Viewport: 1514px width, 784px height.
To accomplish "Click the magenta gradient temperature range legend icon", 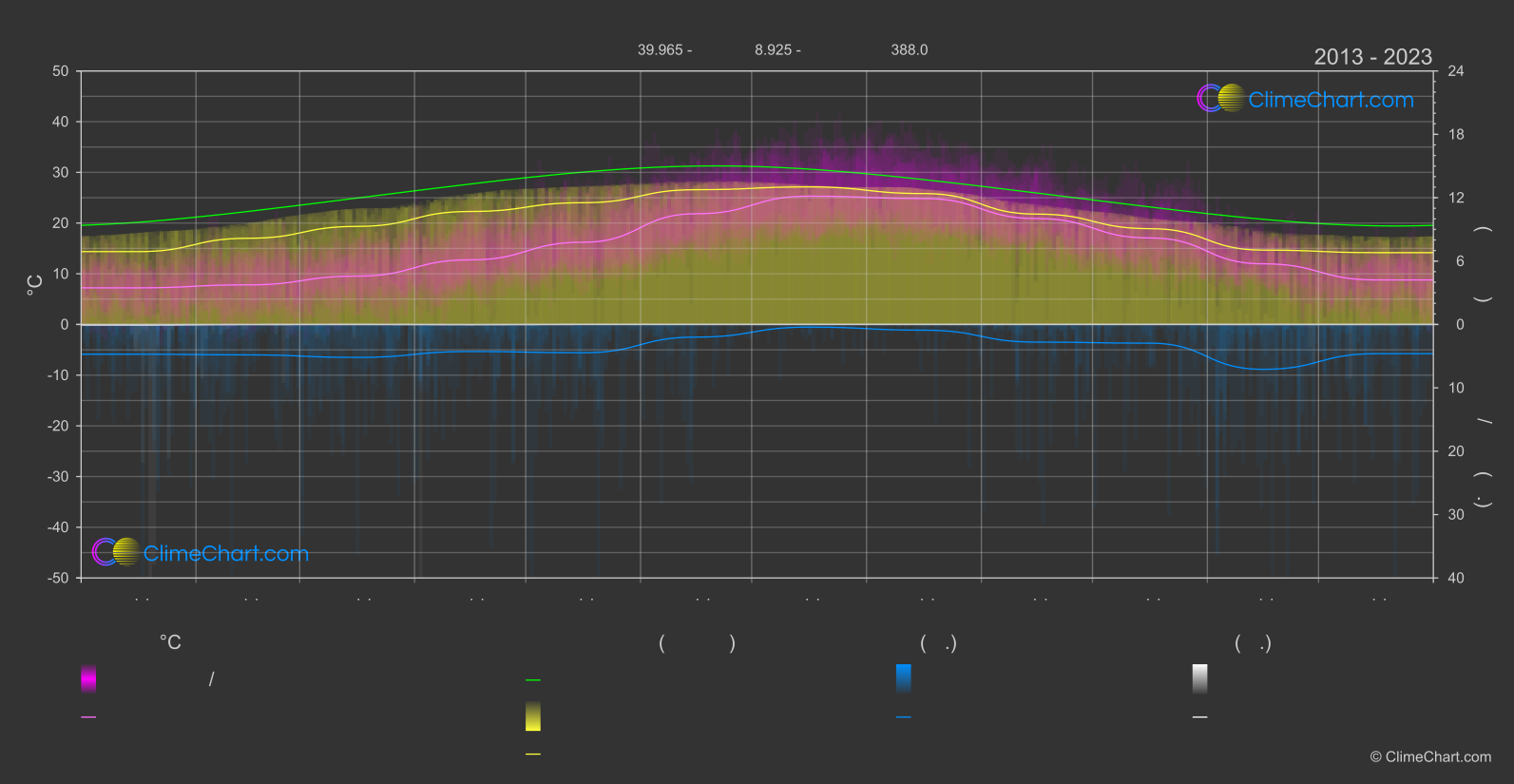I will click(88, 679).
